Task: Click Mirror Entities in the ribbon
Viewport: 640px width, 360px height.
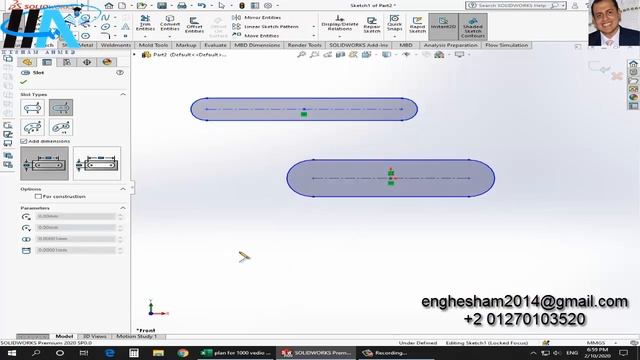Action: [x=257, y=18]
